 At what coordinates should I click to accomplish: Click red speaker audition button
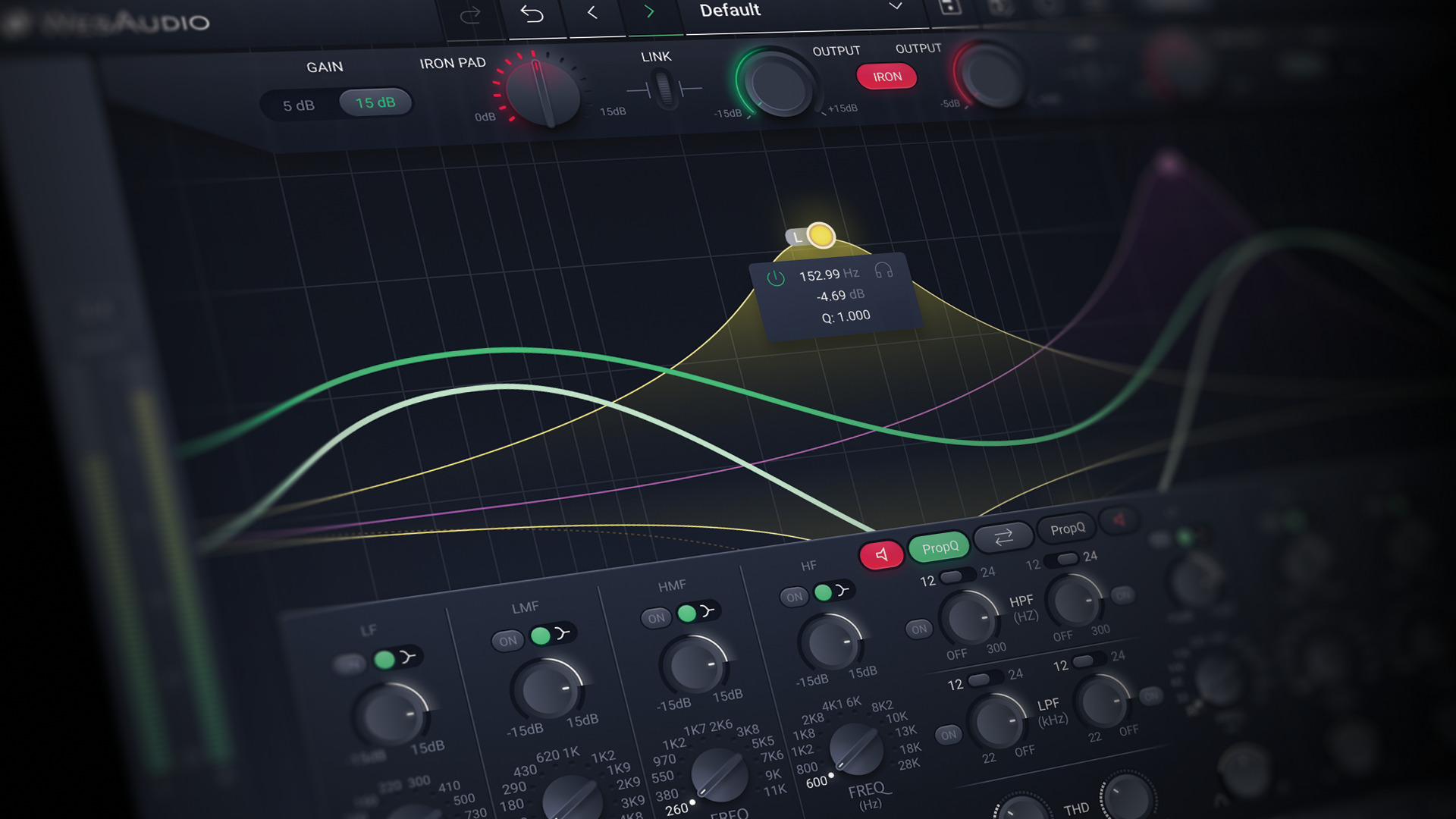pos(881,555)
